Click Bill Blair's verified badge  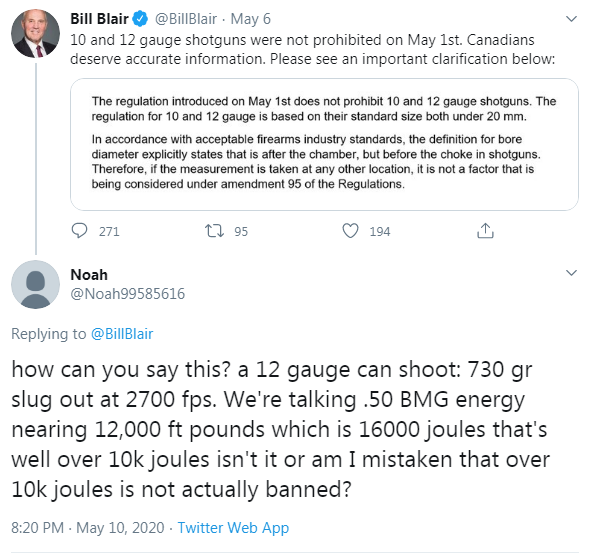(x=140, y=19)
